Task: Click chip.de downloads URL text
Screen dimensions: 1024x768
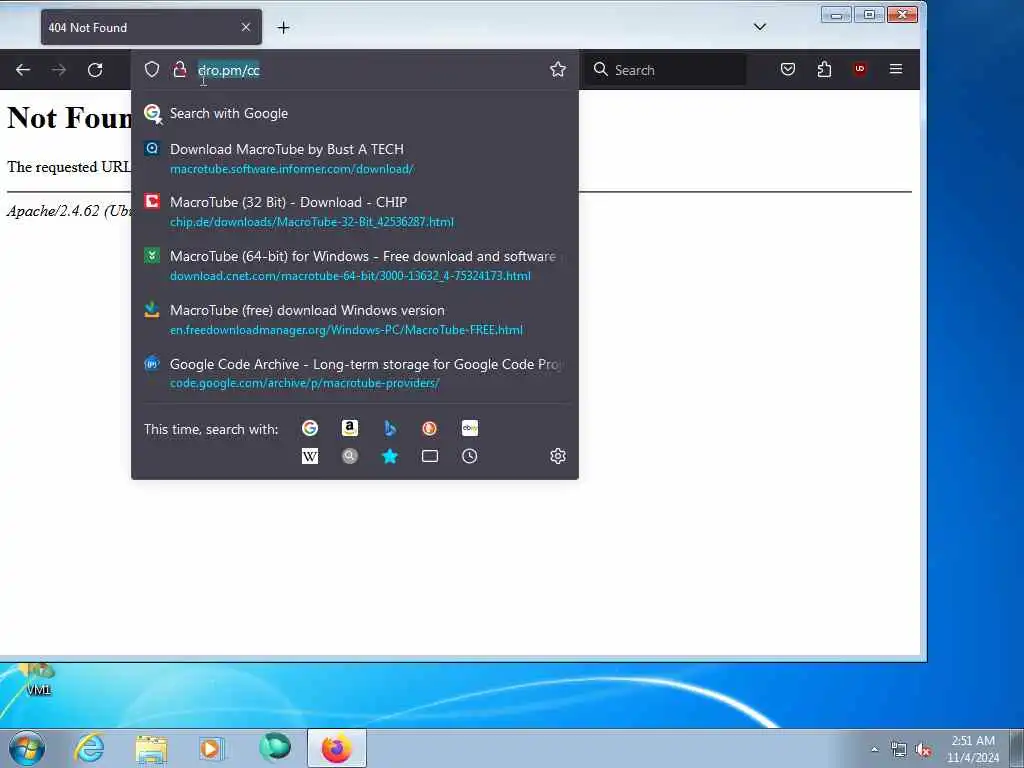Action: tap(312, 222)
